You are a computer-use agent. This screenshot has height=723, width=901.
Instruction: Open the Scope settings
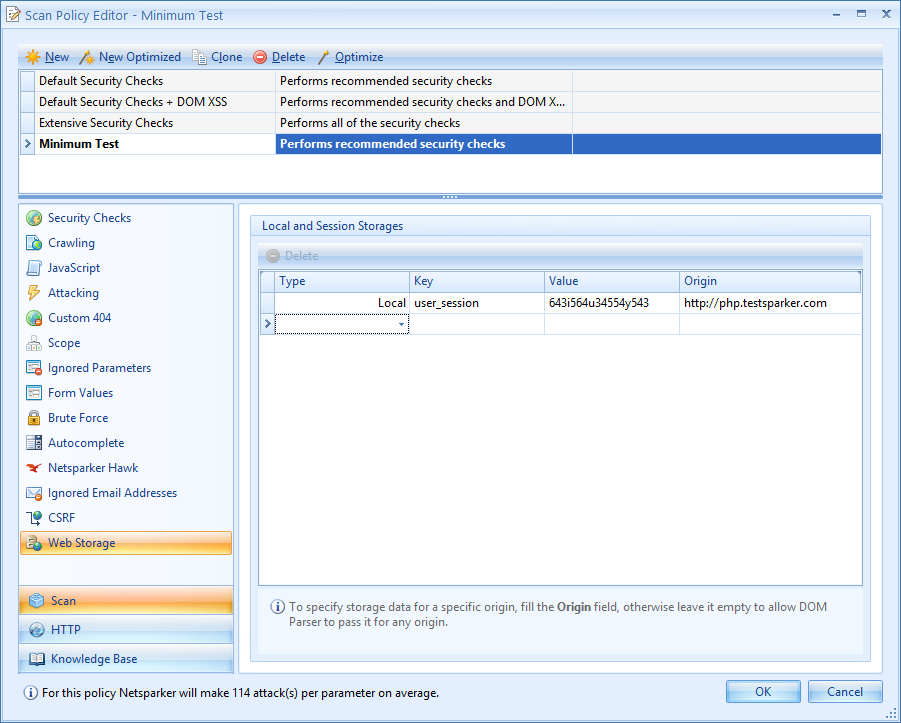(65, 342)
